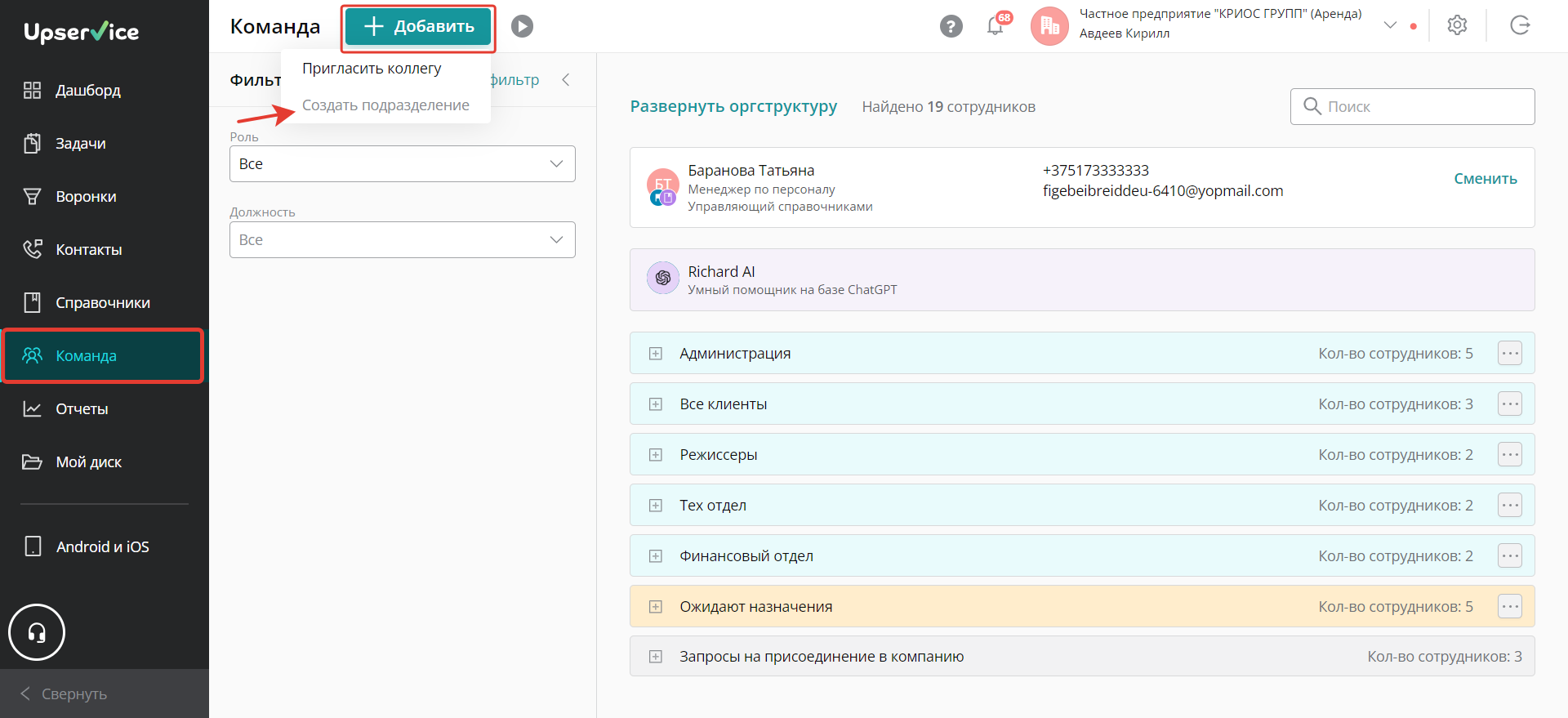This screenshot has height=718, width=1568.
Task: Open Отчеты in the sidebar
Action: (x=104, y=408)
